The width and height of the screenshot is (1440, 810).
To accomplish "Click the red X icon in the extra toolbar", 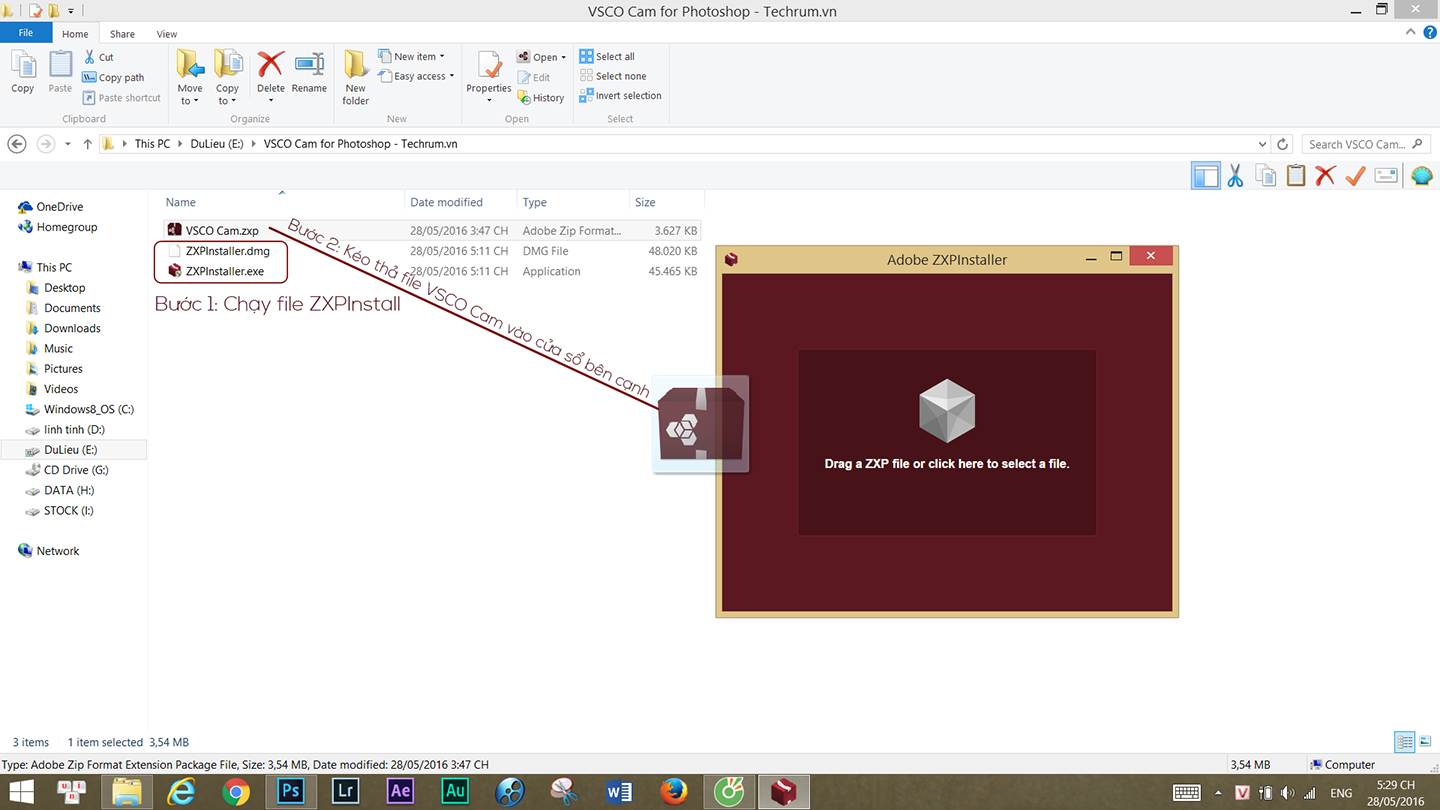I will pyautogui.click(x=1325, y=176).
